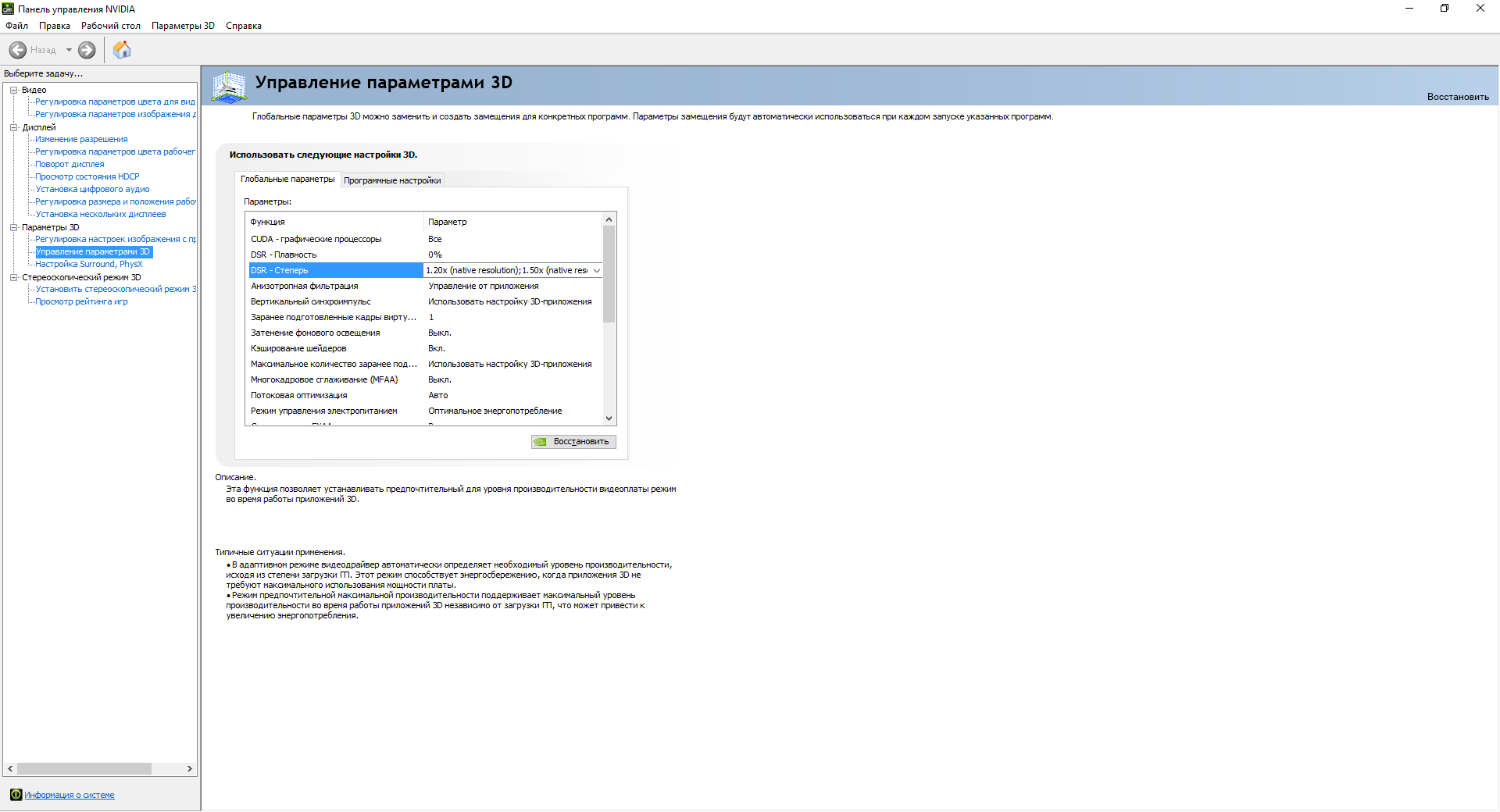Open Поворот дисплея in the task tree
The height and width of the screenshot is (812, 1500).
70,164
